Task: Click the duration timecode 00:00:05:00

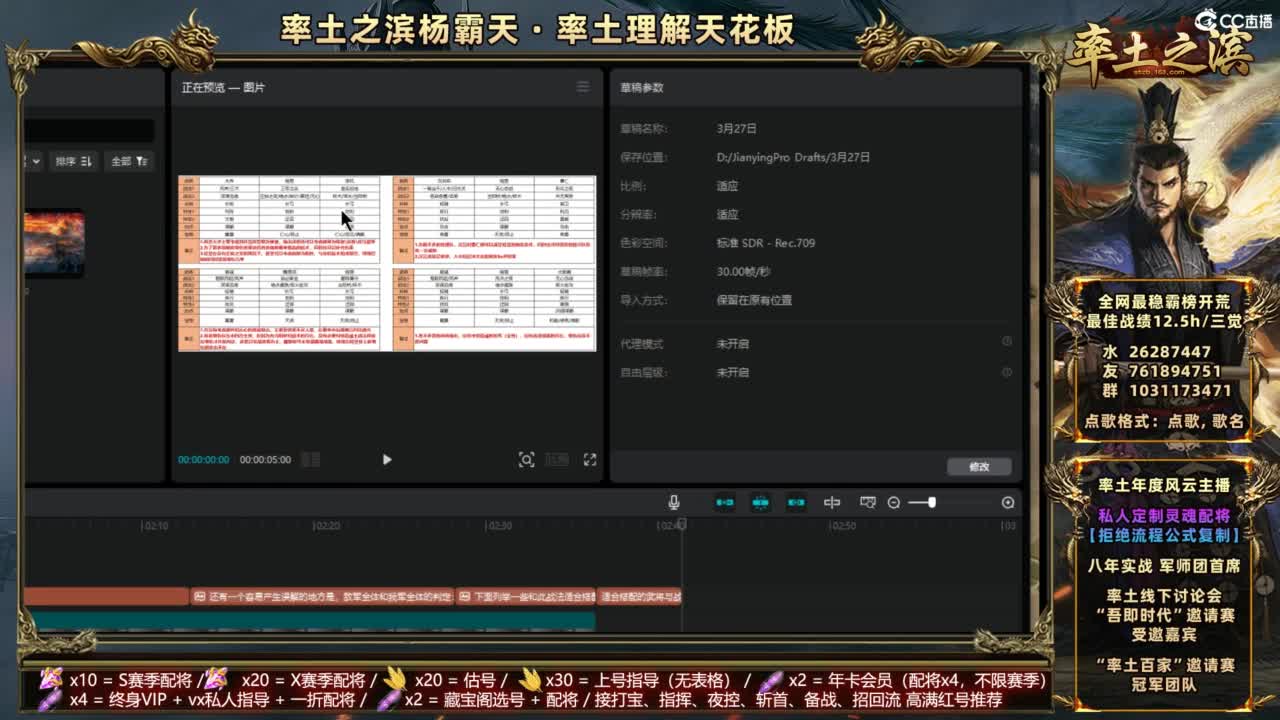Action: [x=265, y=460]
